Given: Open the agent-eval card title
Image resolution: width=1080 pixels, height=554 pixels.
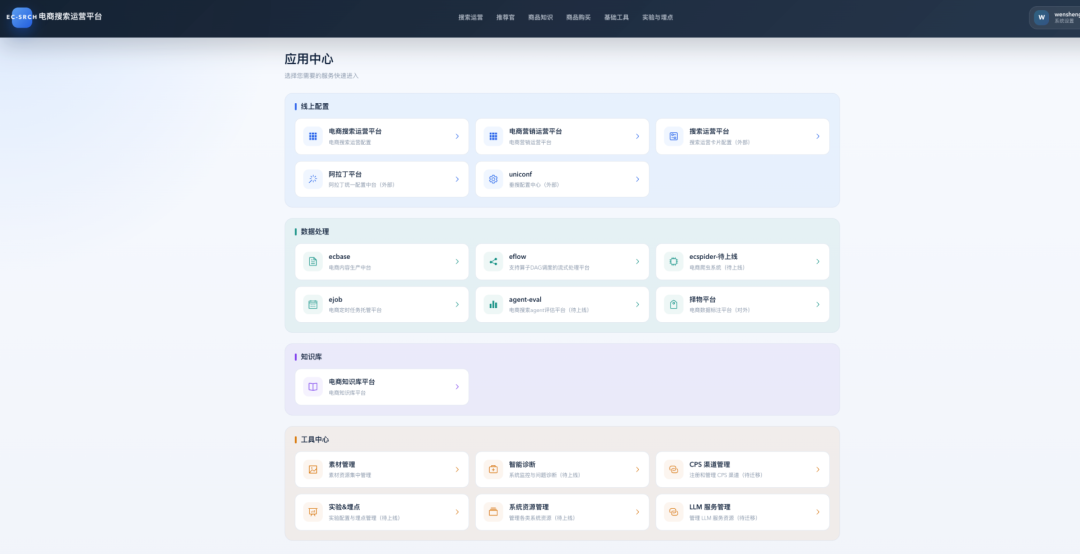Looking at the screenshot, I should [526, 300].
